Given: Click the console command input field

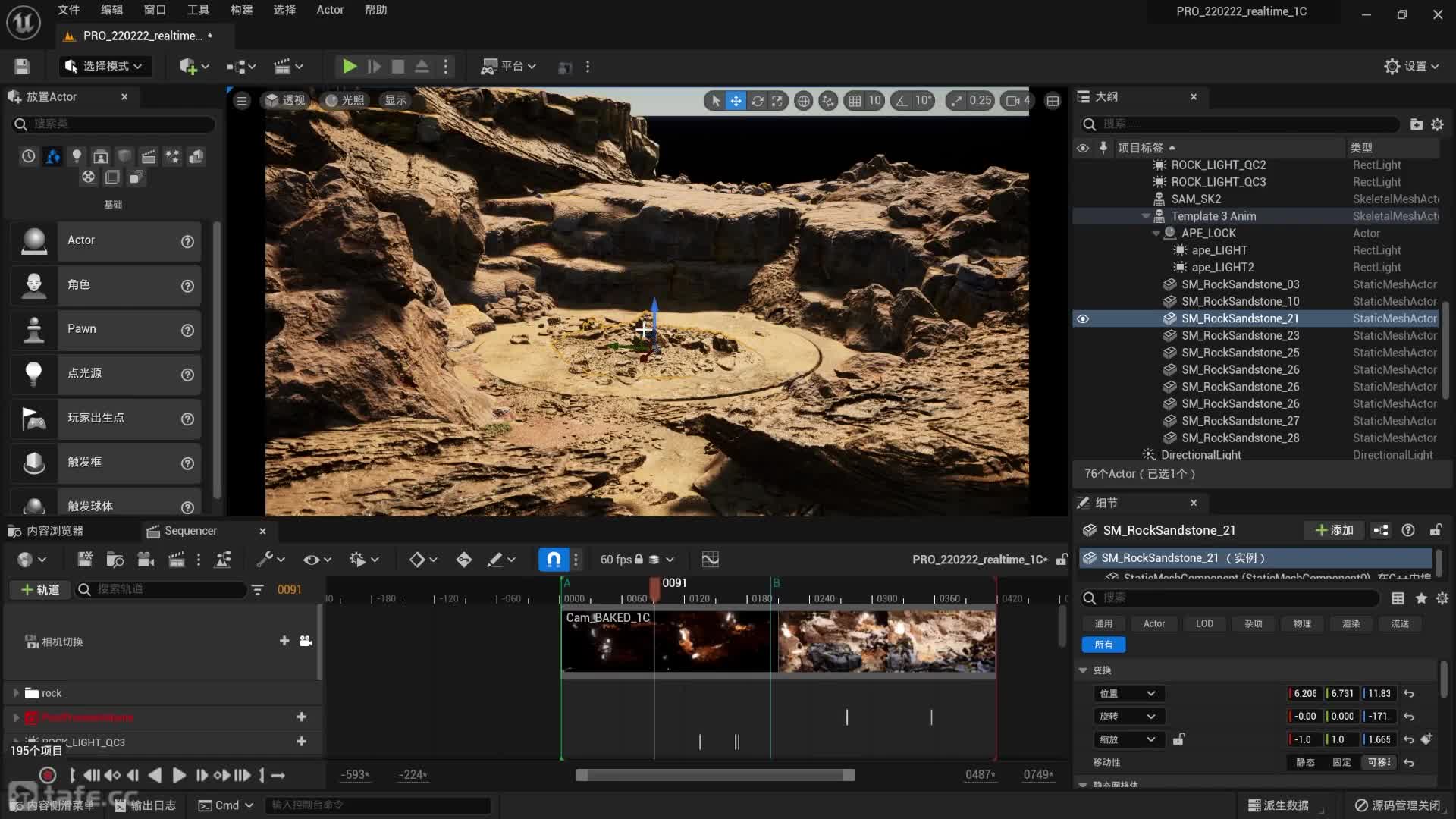Looking at the screenshot, I should (x=378, y=805).
